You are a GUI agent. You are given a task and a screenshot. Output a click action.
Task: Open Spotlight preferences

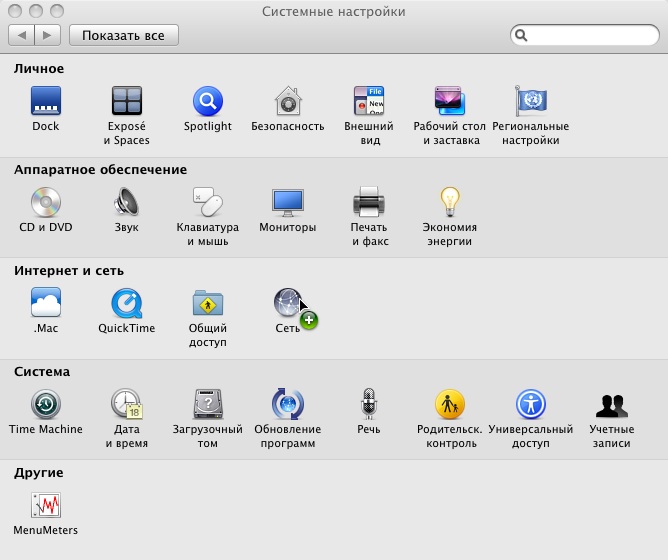[207, 101]
